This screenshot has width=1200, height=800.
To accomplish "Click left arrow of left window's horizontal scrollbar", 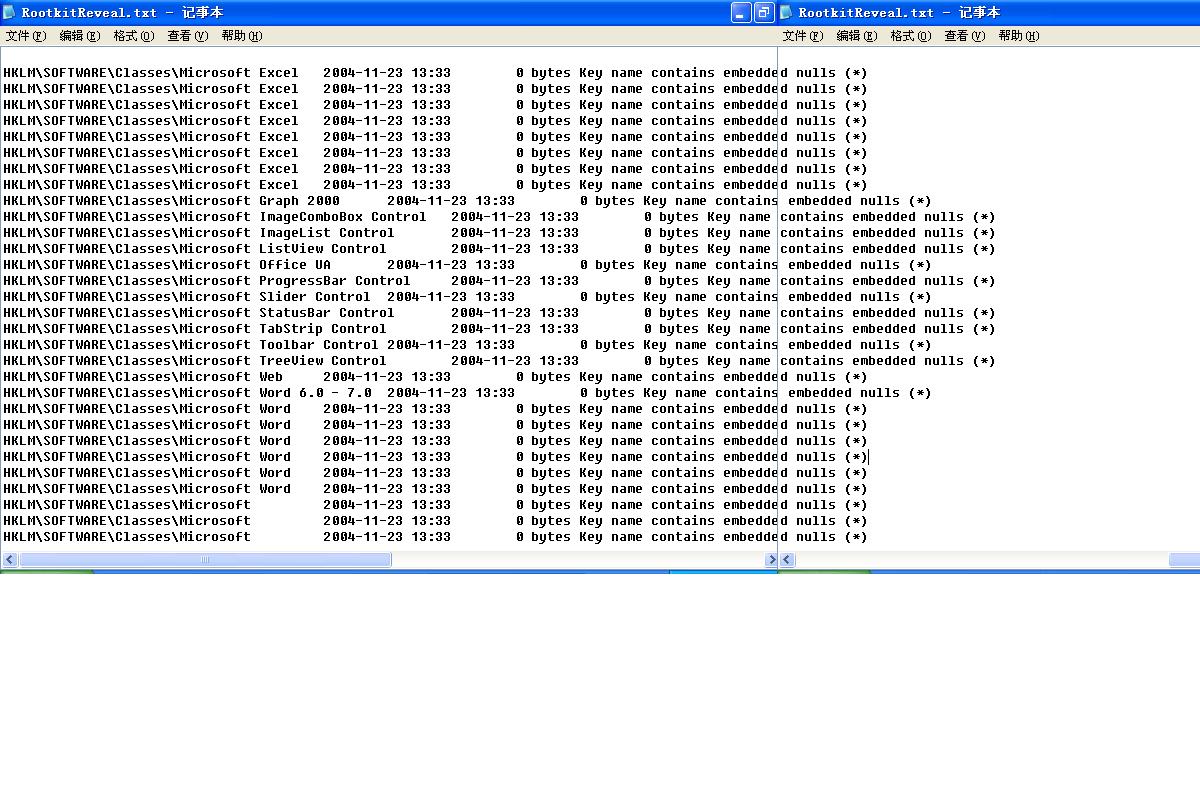I will pos(10,560).
